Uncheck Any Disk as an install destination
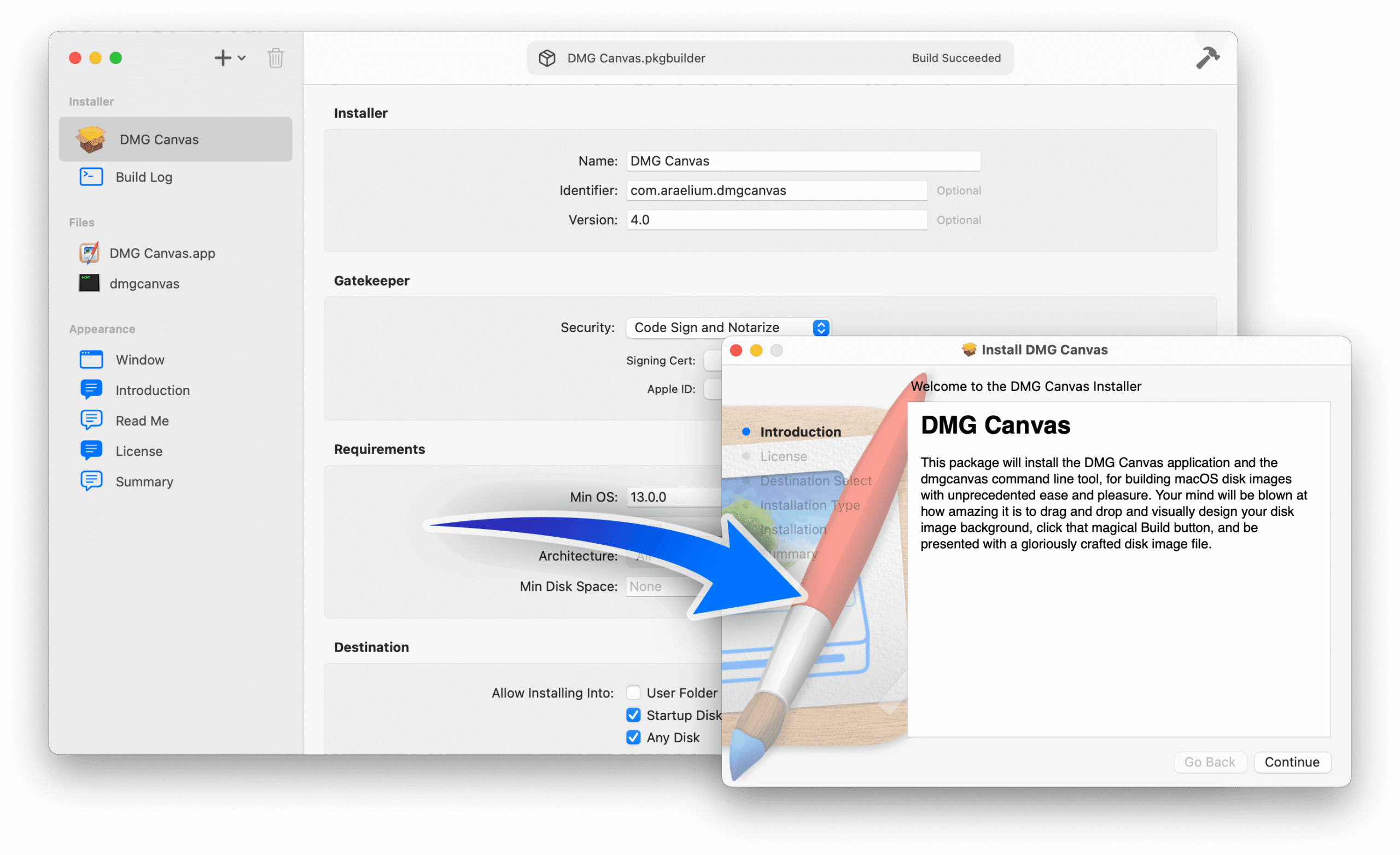 click(633, 737)
